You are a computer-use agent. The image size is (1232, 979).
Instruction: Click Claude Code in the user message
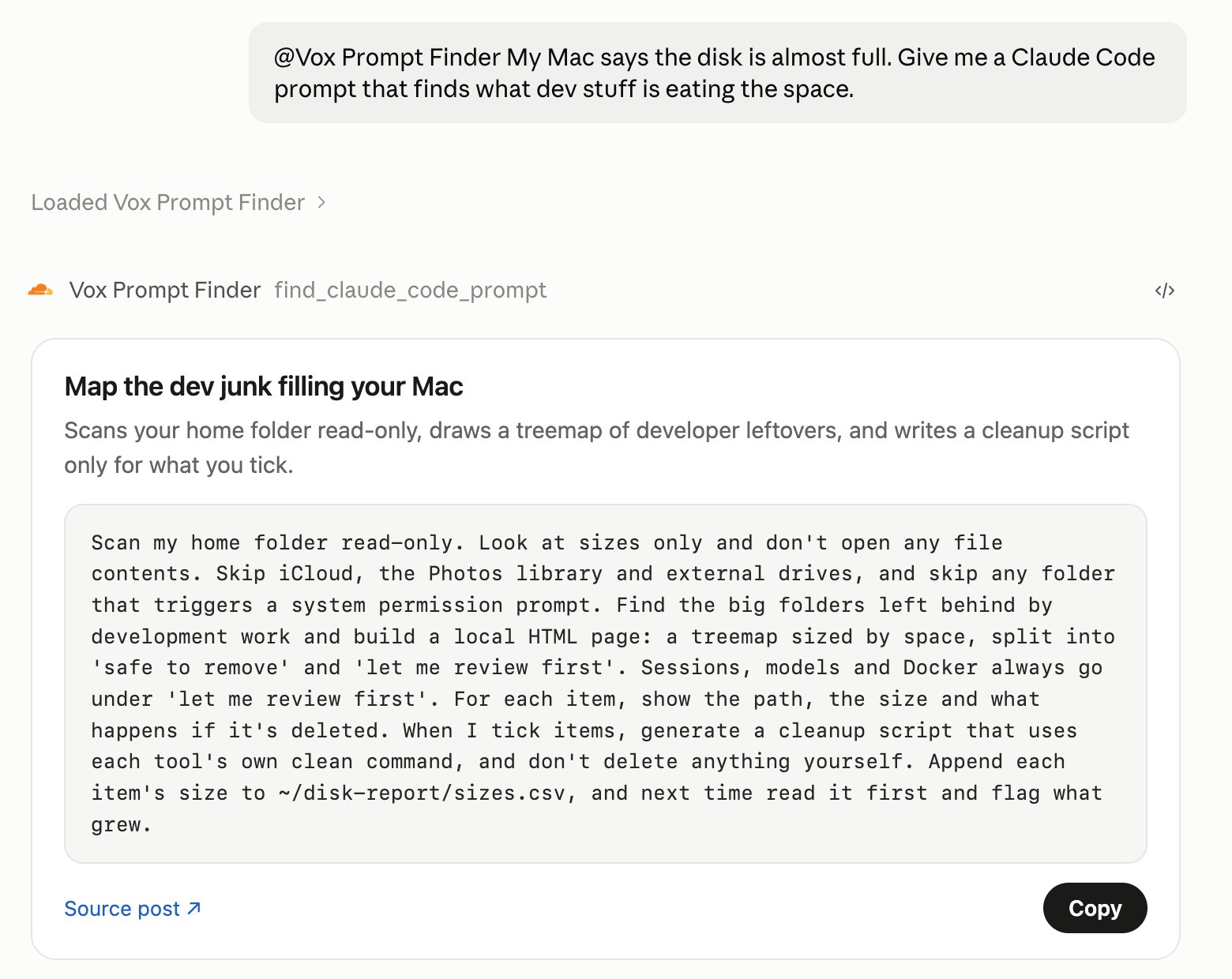click(x=1083, y=58)
